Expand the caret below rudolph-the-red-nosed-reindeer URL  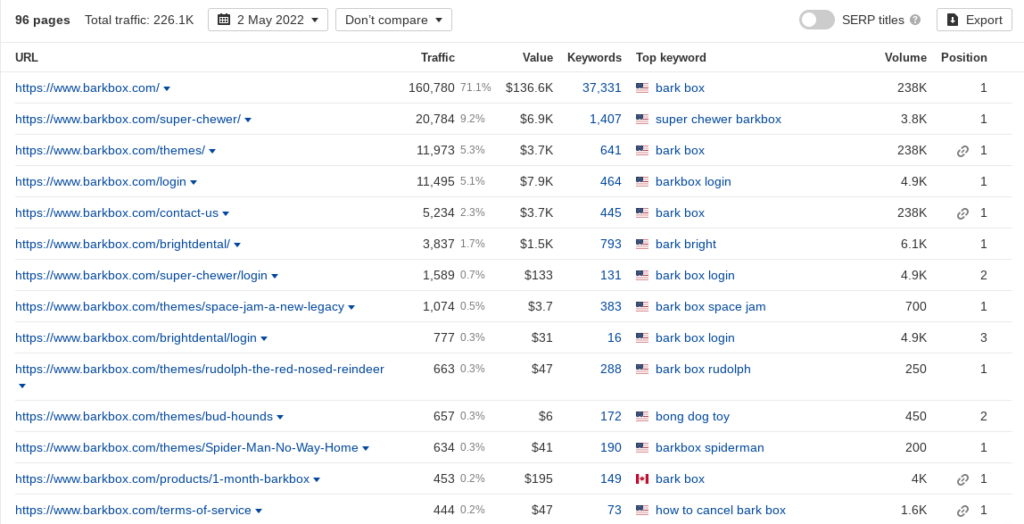(x=22, y=386)
